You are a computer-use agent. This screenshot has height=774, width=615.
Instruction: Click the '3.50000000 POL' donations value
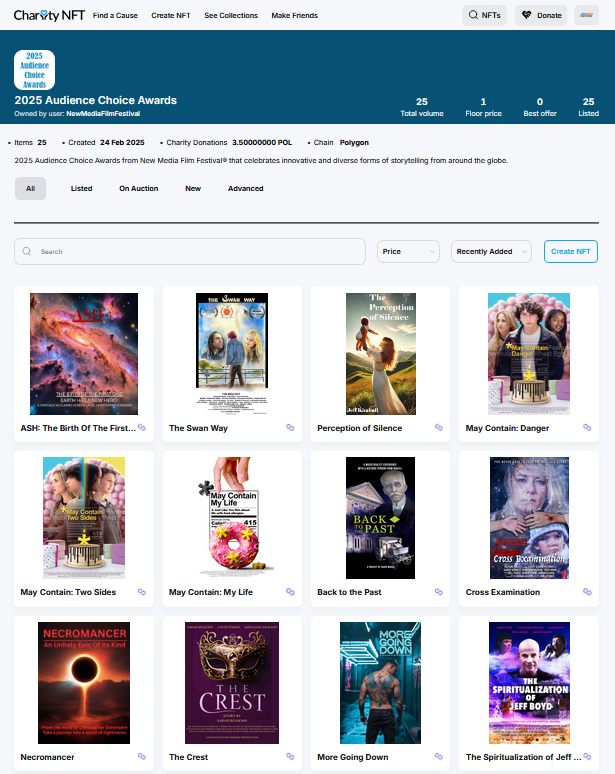[262, 142]
